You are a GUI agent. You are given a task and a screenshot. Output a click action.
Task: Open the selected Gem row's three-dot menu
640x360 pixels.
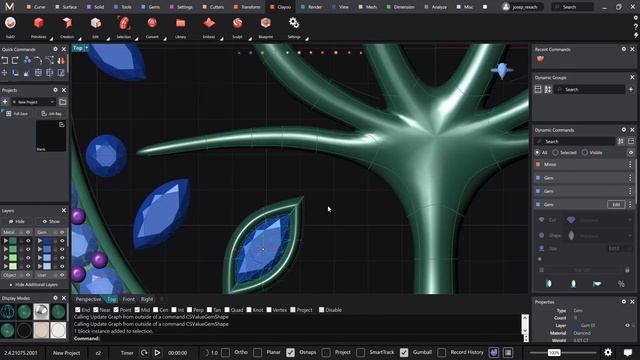pyautogui.click(x=630, y=204)
